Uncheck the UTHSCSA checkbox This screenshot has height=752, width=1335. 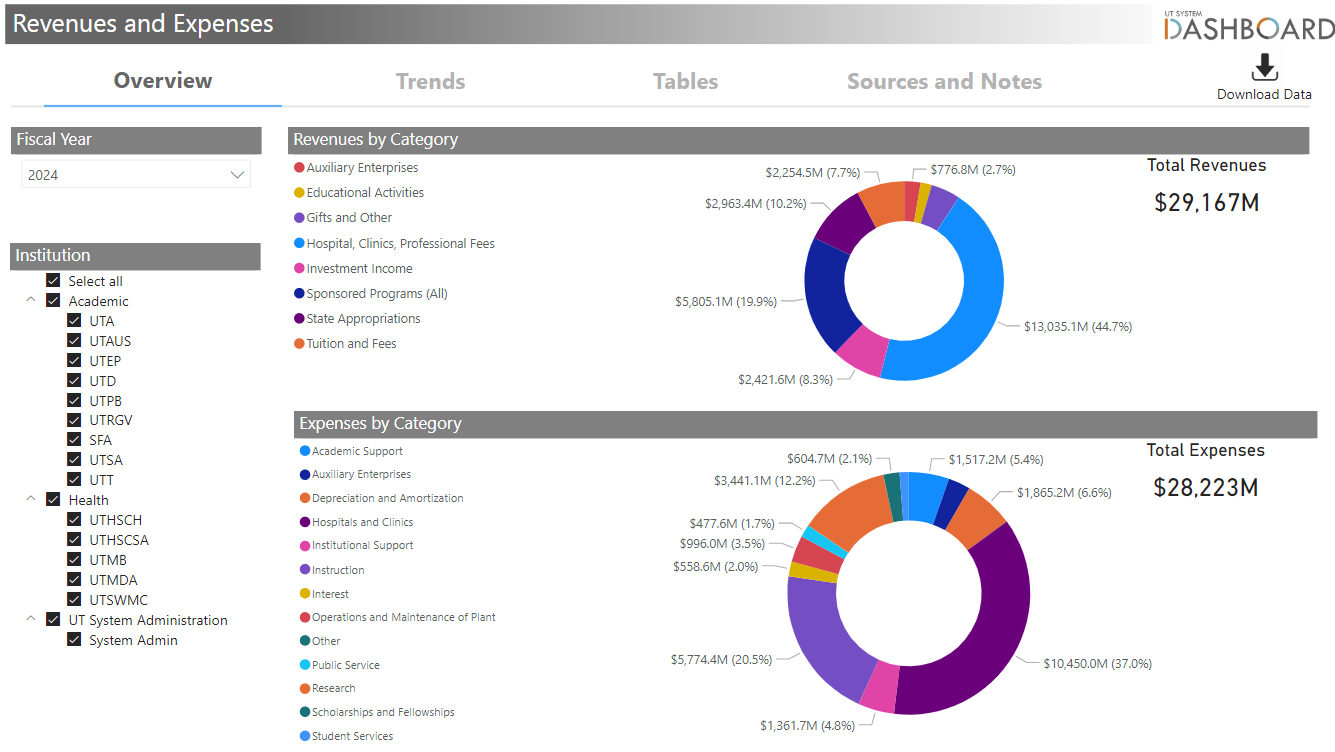(x=74, y=539)
